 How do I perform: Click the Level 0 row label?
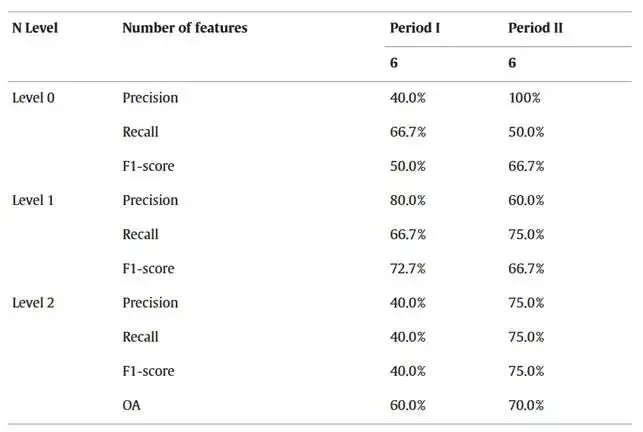[33, 98]
